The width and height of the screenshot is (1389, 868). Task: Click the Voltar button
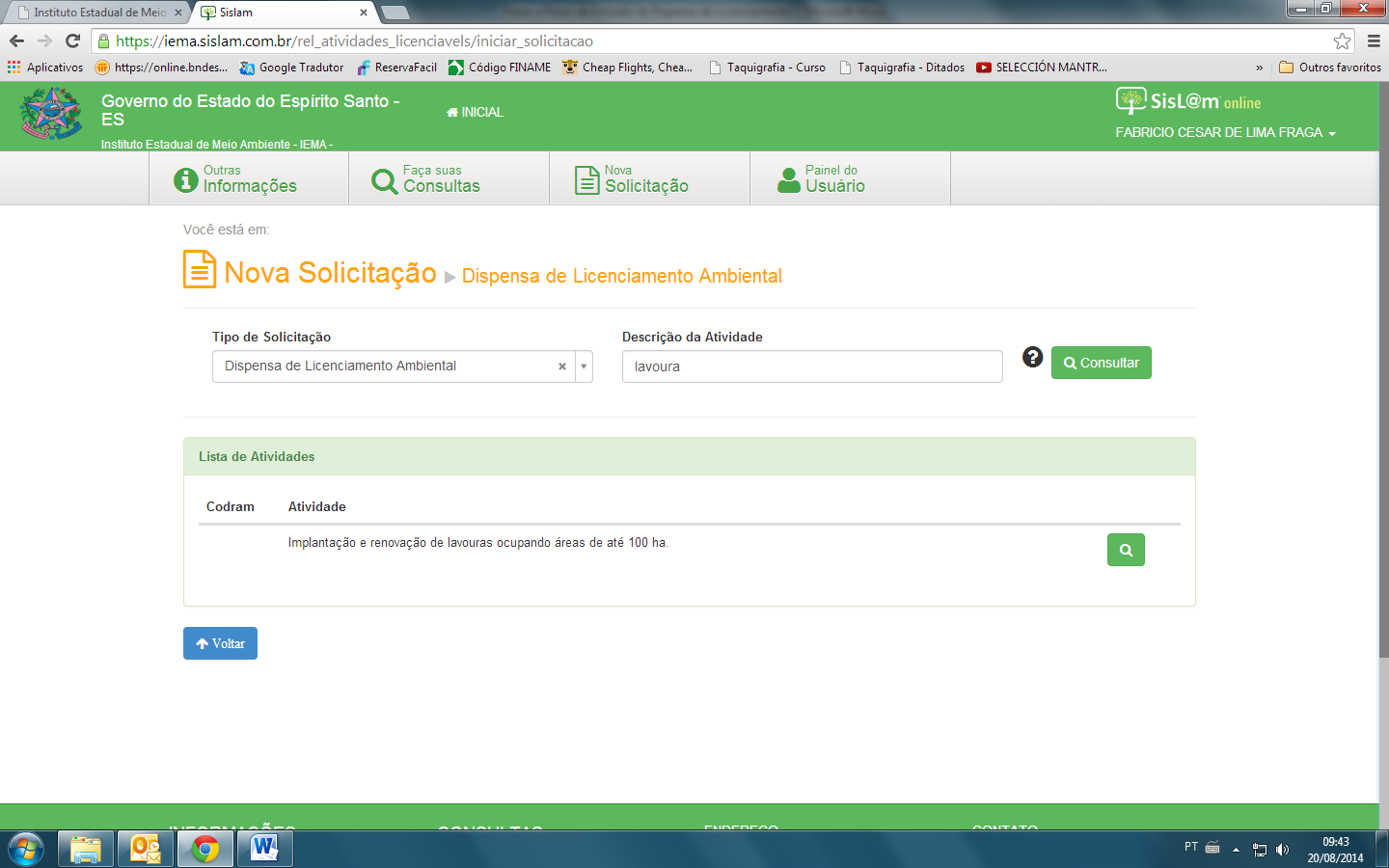220,643
